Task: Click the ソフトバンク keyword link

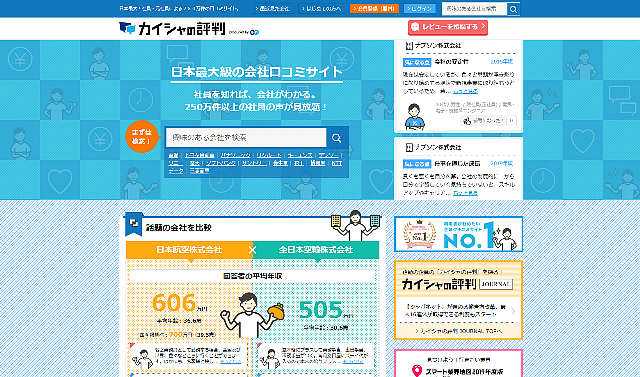Action: (x=221, y=163)
